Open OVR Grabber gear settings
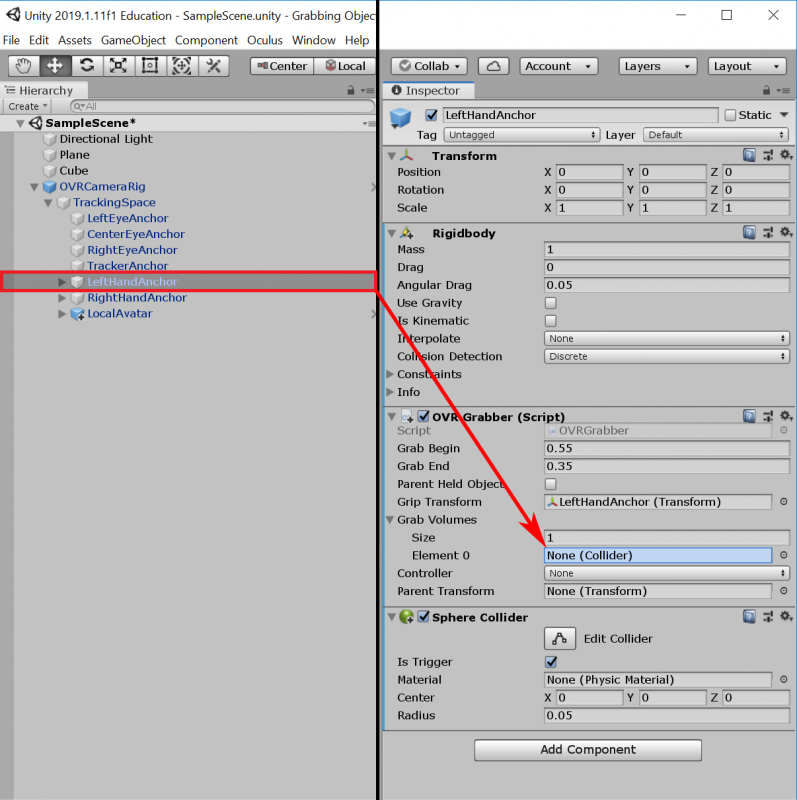 pyautogui.click(x=786, y=416)
